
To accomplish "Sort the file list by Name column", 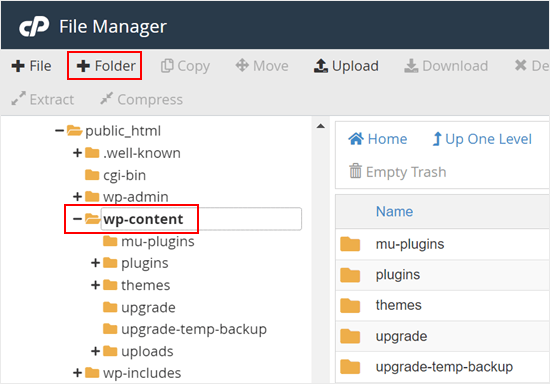I will coord(394,211).
